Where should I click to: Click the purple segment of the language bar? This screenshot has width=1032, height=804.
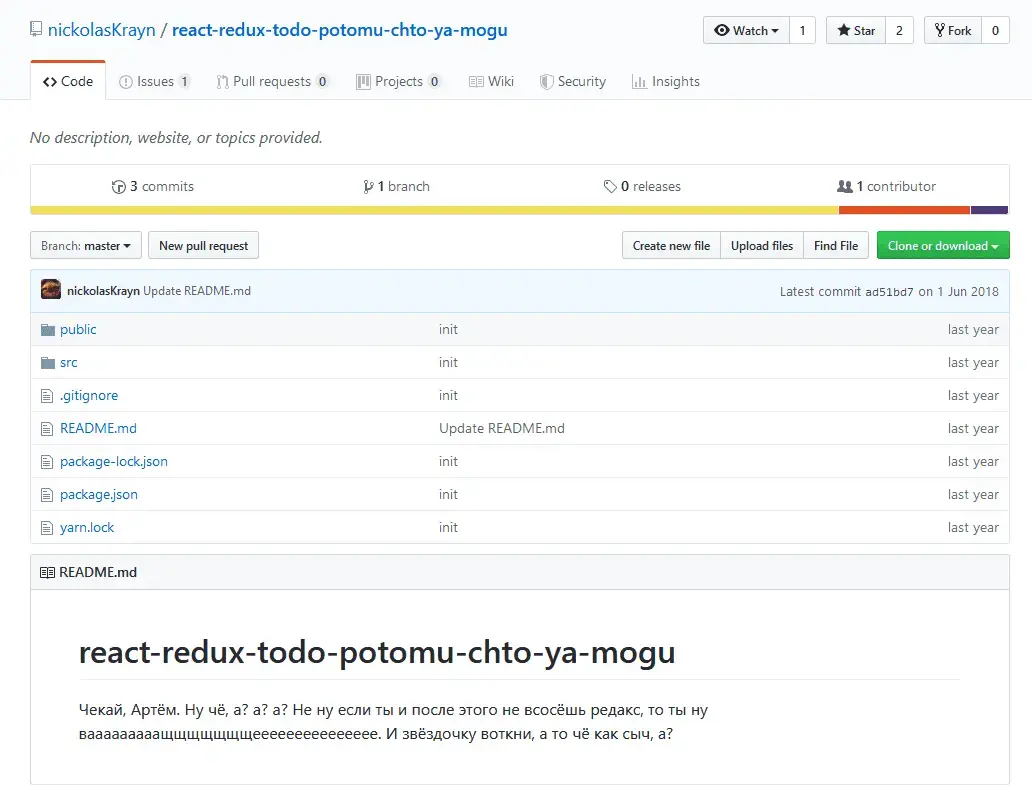[x=990, y=211]
